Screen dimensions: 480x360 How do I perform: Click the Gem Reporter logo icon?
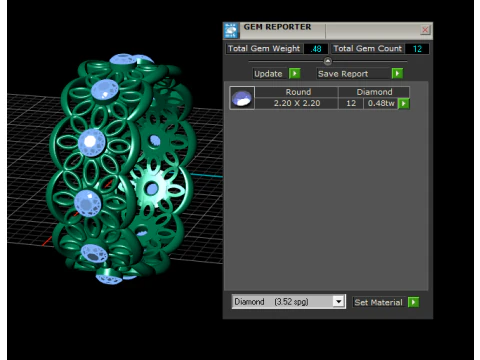[x=231, y=30]
